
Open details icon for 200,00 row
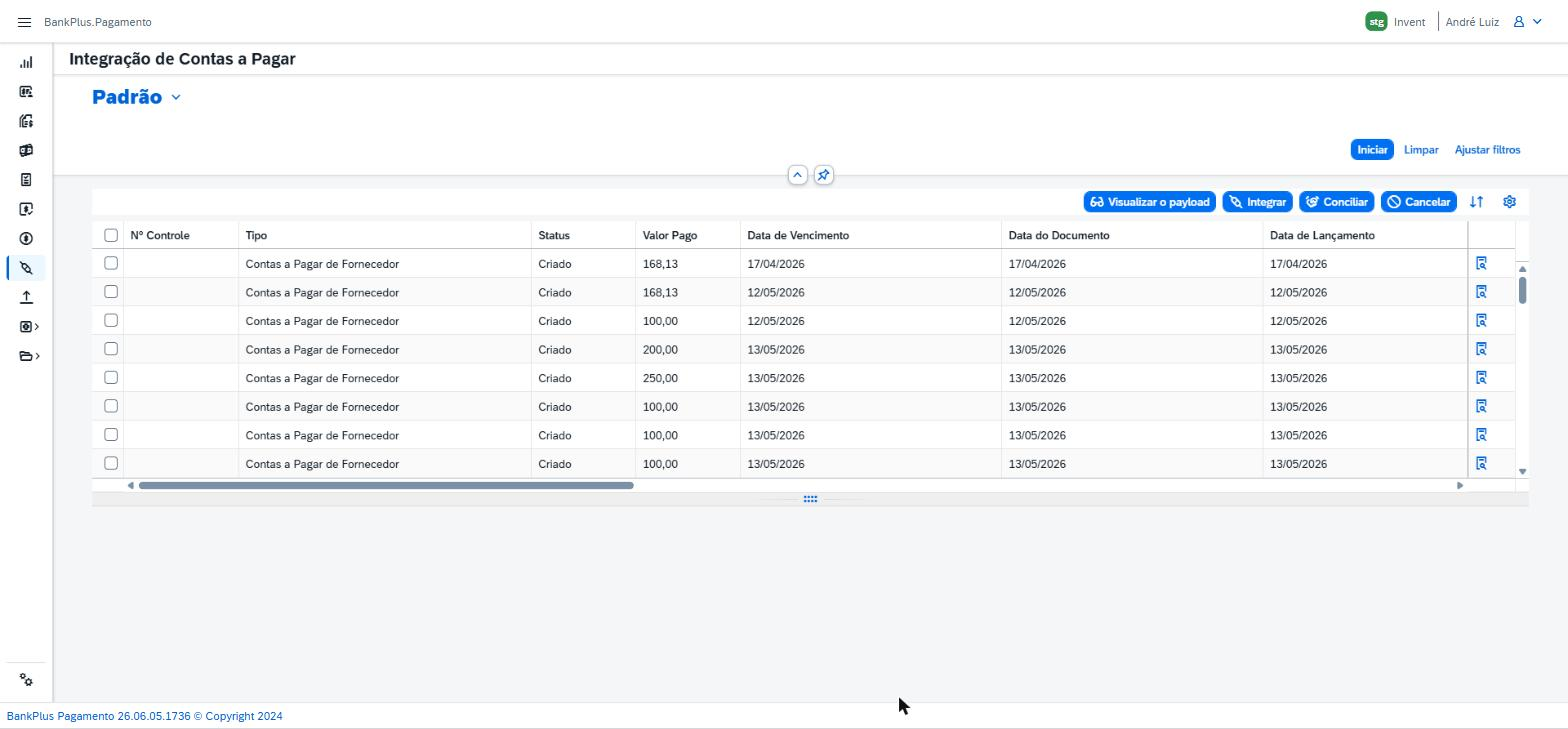[x=1481, y=349]
